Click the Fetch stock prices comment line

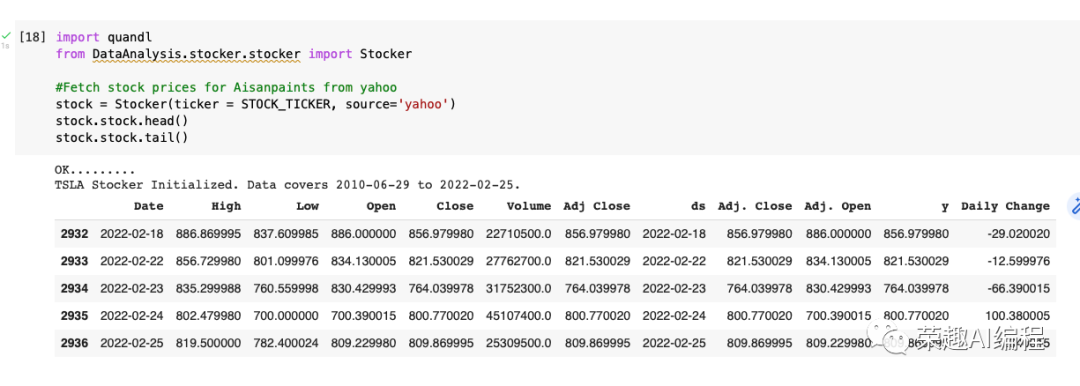(x=227, y=88)
